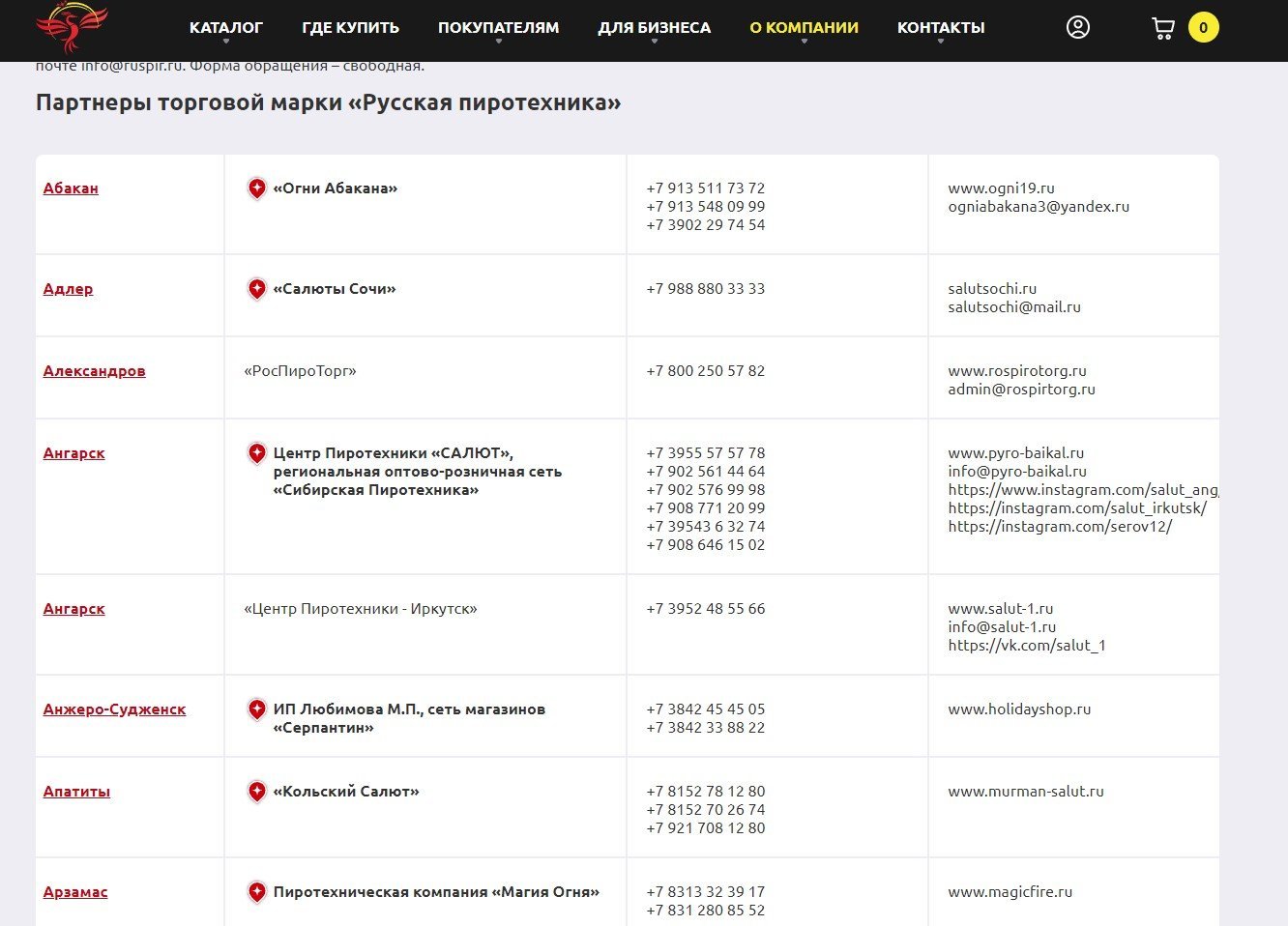Click the badge icon beside «Магия Огня»
The image size is (1288, 926).
point(256,892)
